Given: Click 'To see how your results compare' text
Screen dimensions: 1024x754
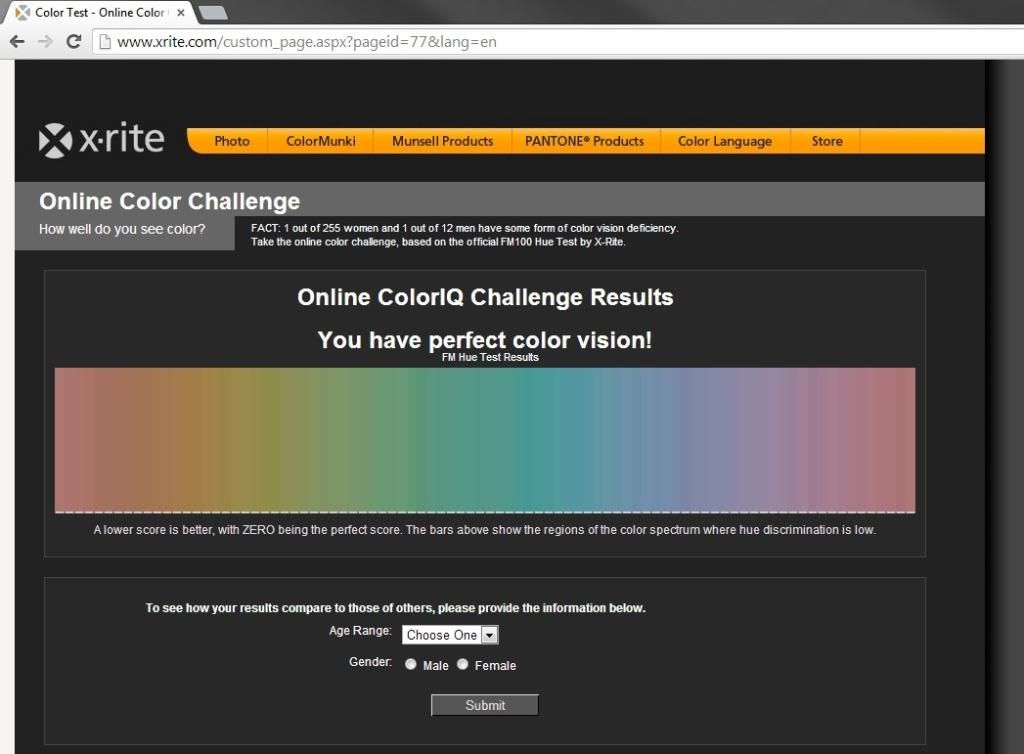Looking at the screenshot, I should pos(395,608).
